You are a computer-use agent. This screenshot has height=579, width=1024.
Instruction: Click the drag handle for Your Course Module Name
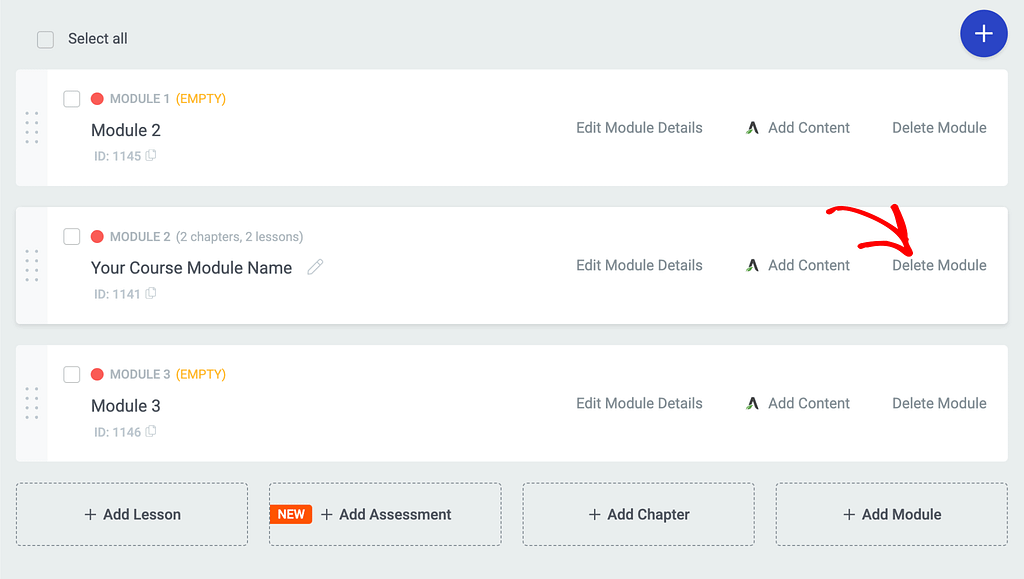[32, 266]
